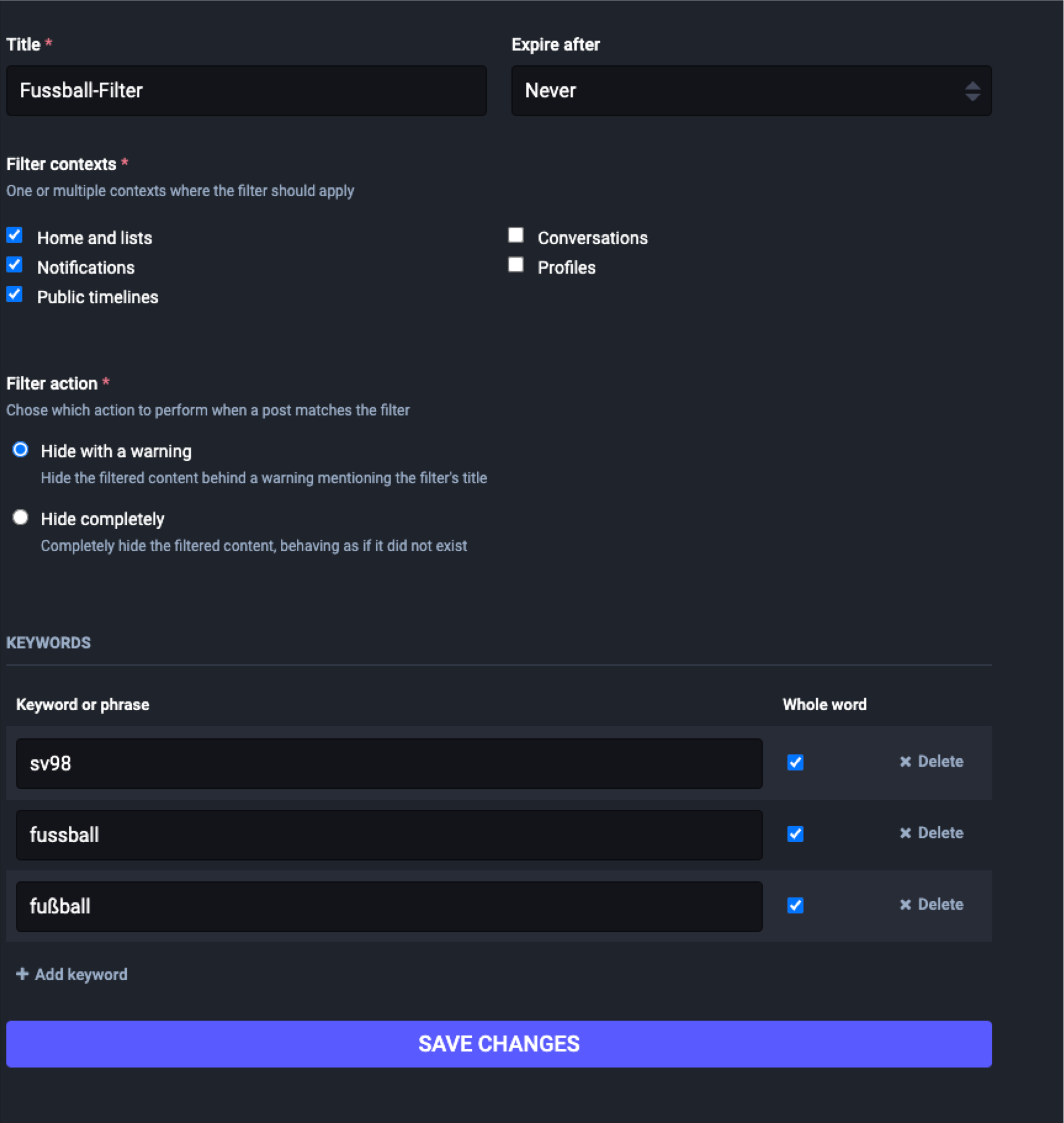Image resolution: width=1064 pixels, height=1123 pixels.
Task: Click the stepper arrows on Expire after
Action: tap(972, 91)
